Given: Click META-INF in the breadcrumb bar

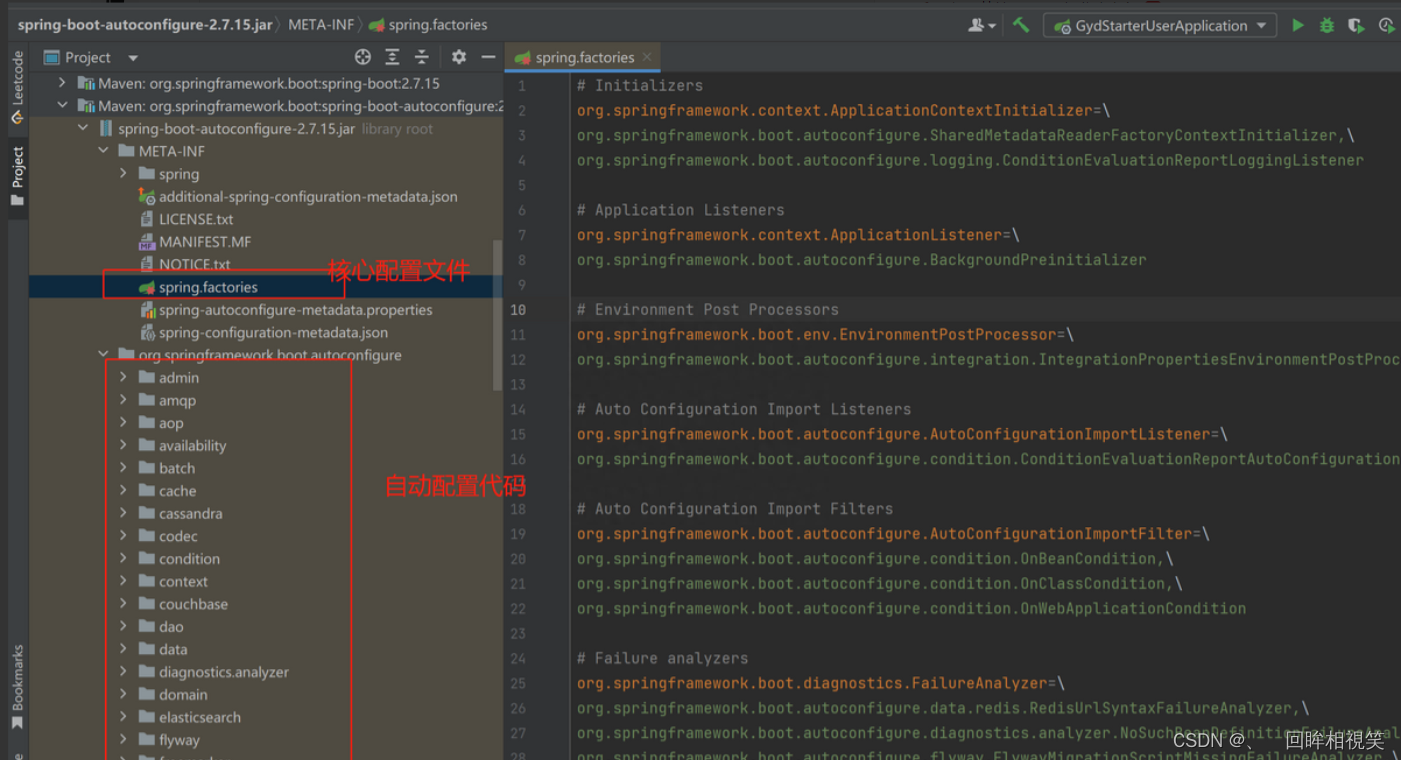Looking at the screenshot, I should (321, 25).
